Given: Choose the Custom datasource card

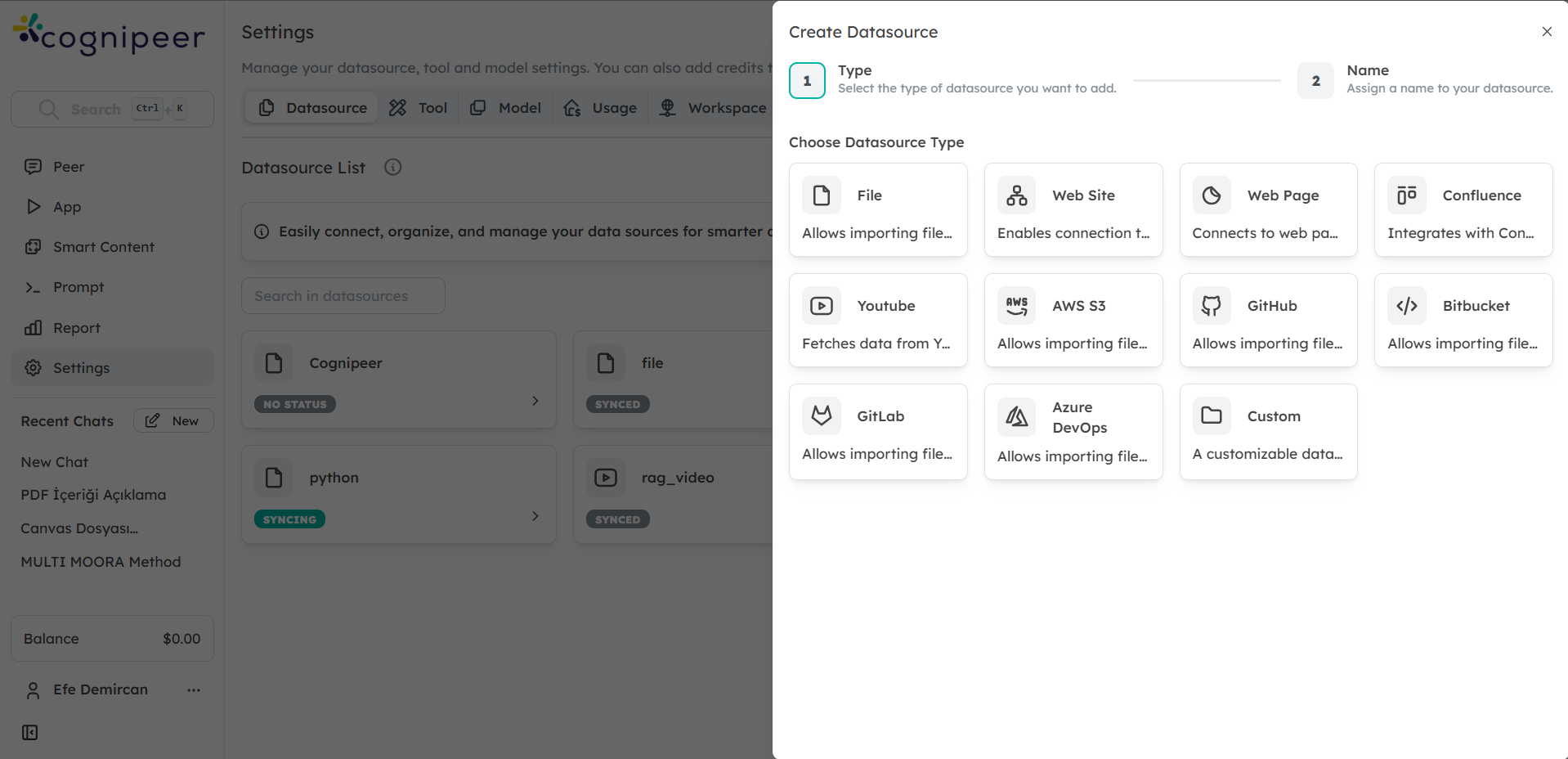Looking at the screenshot, I should click(1268, 432).
